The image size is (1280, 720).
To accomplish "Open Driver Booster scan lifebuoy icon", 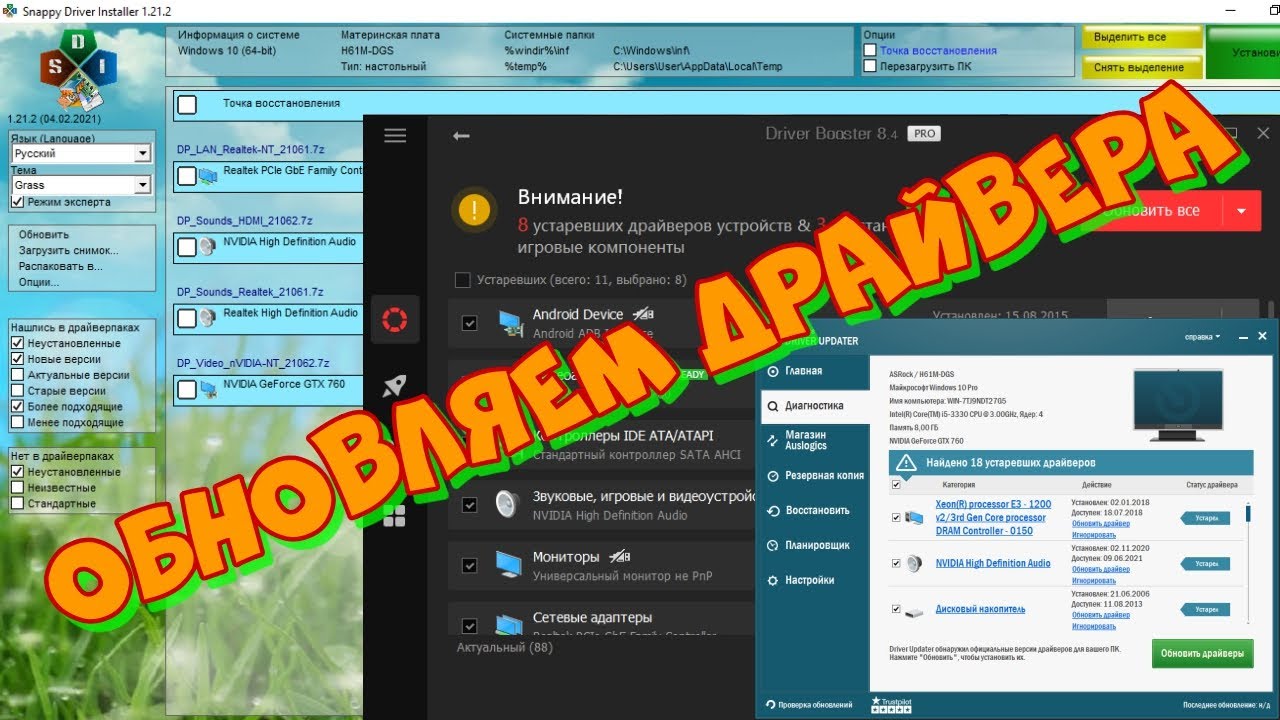I will [x=395, y=320].
